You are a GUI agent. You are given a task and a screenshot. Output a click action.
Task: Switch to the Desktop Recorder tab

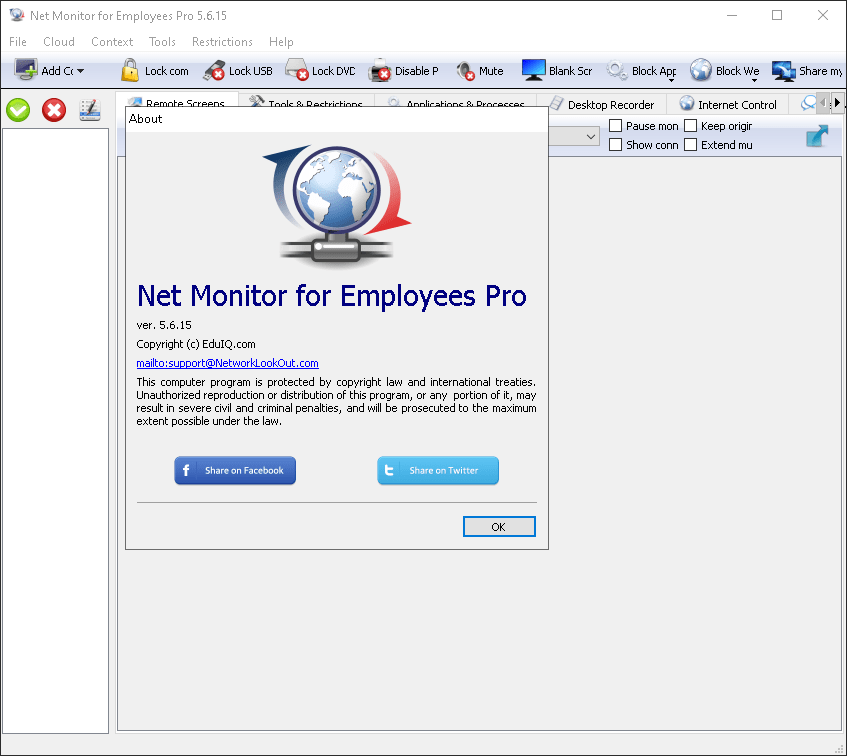[611, 103]
